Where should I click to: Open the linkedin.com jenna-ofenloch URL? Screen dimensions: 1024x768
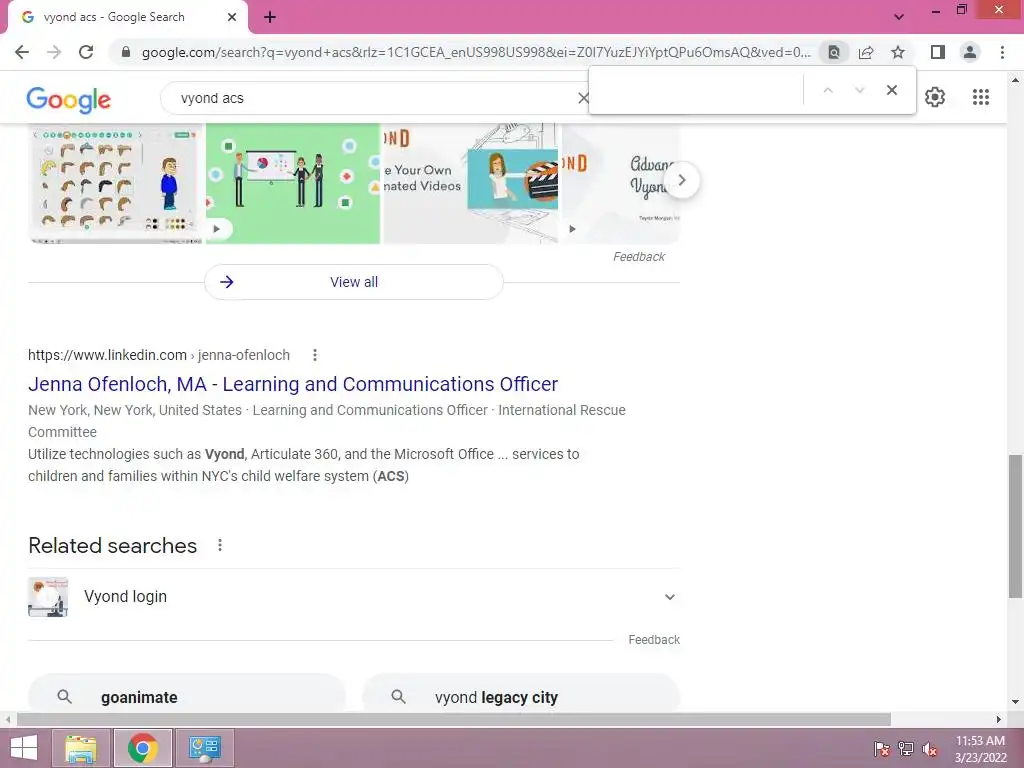pyautogui.click(x=159, y=355)
